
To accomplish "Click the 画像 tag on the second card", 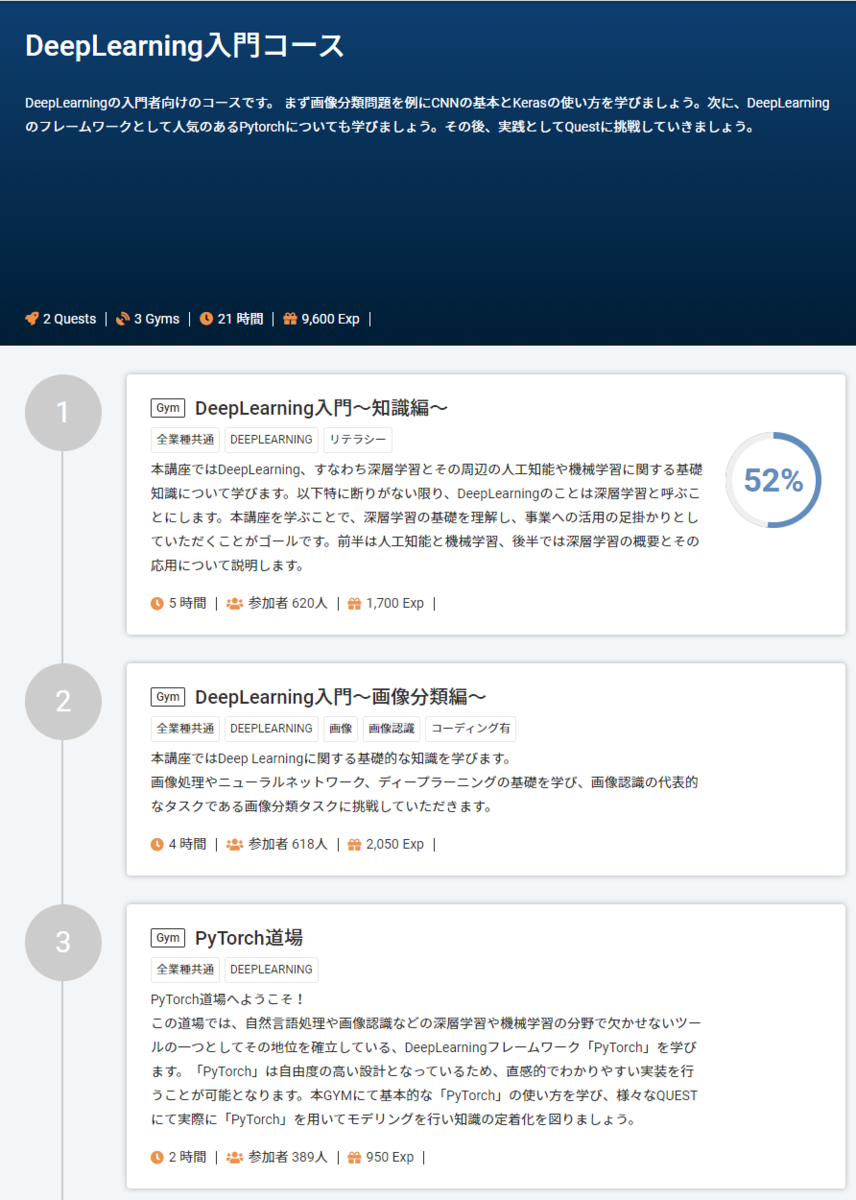I will (x=340, y=728).
